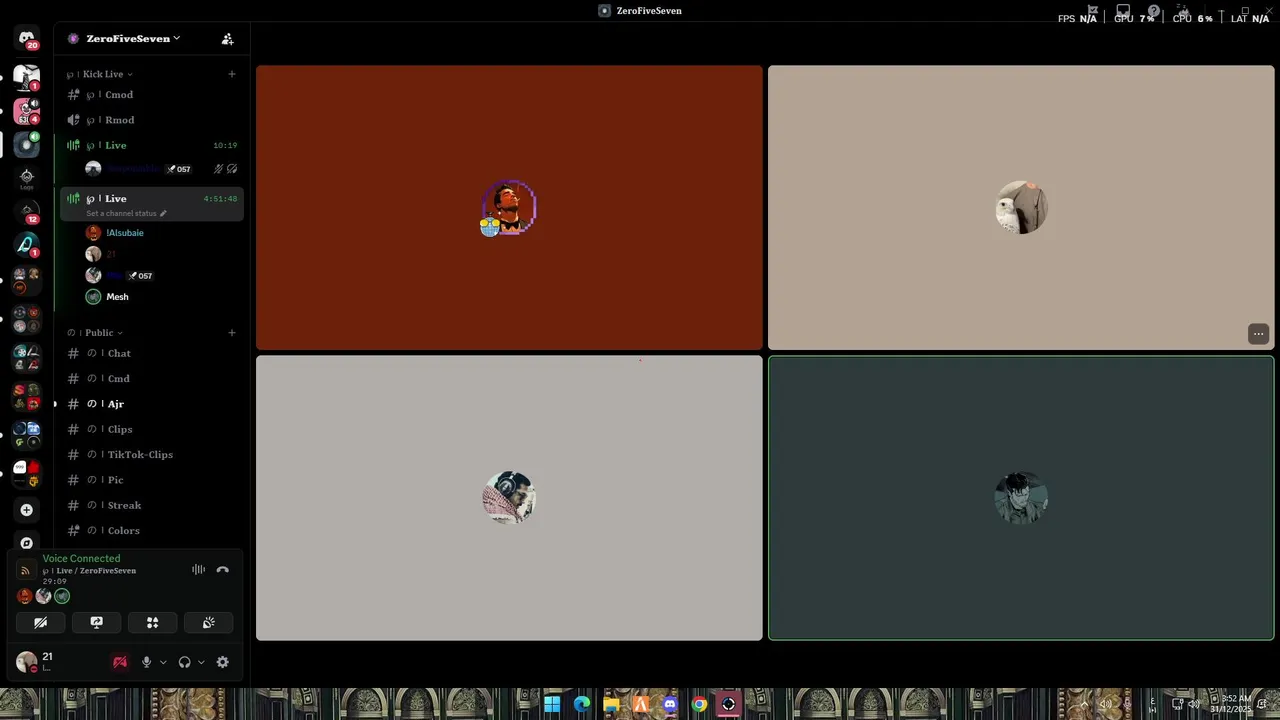The height and width of the screenshot is (720, 1280).
Task: Create a channel in Kick Live category
Action: pyautogui.click(x=232, y=74)
